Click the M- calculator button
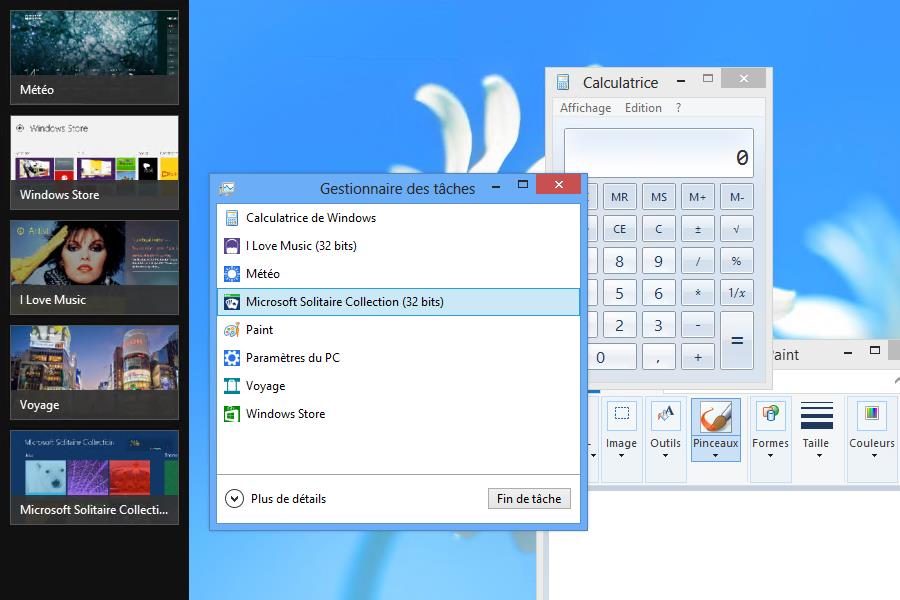The image size is (900, 600). (x=737, y=197)
